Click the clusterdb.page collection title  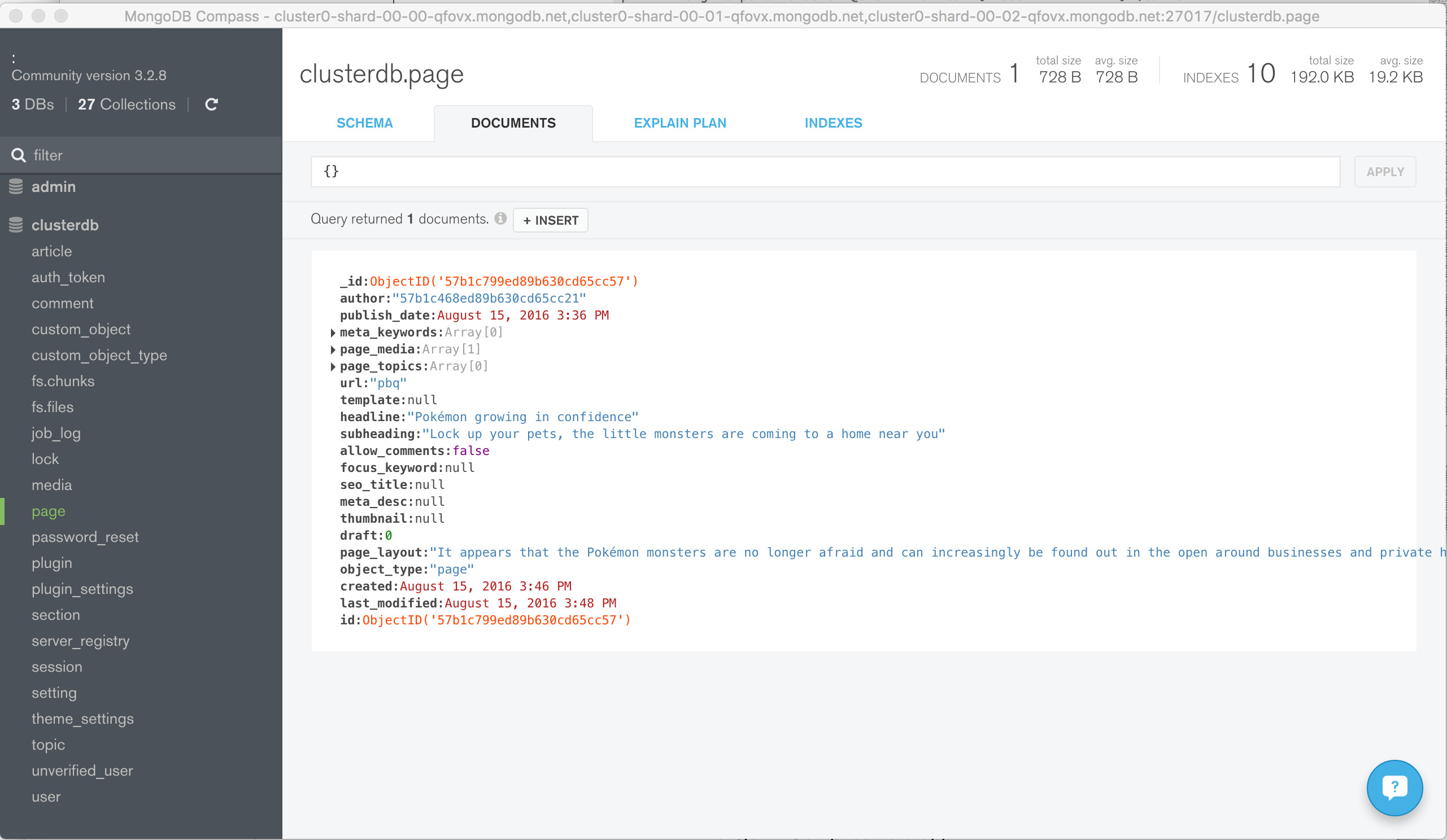tap(381, 74)
